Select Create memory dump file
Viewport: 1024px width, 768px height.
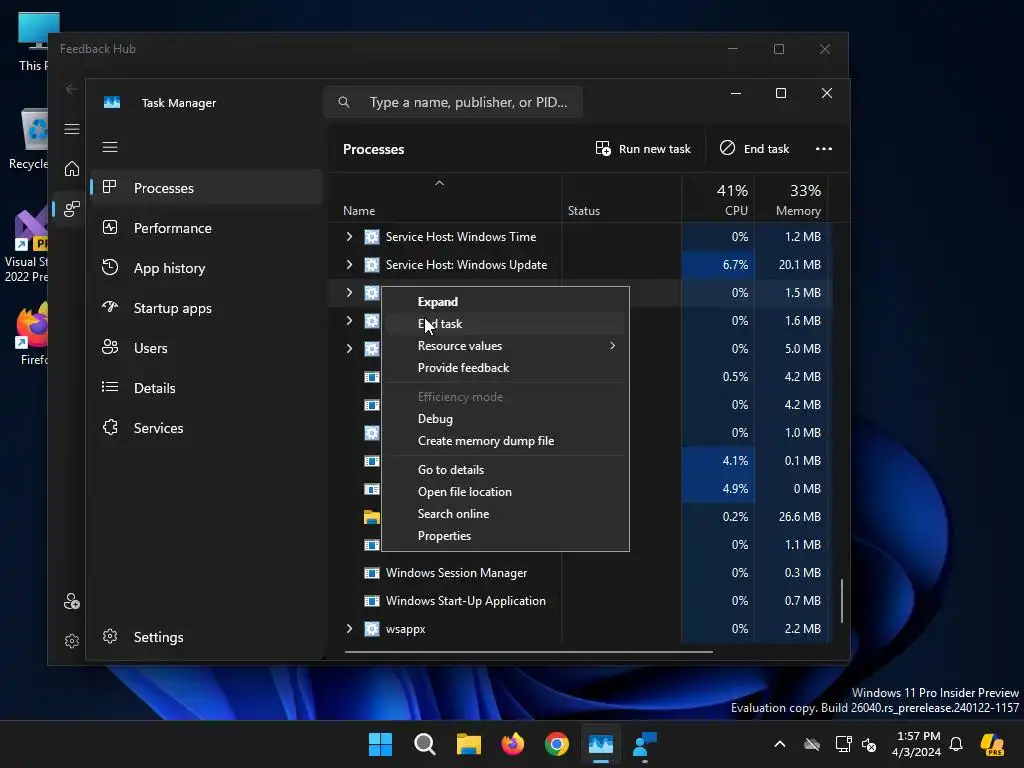point(505,441)
